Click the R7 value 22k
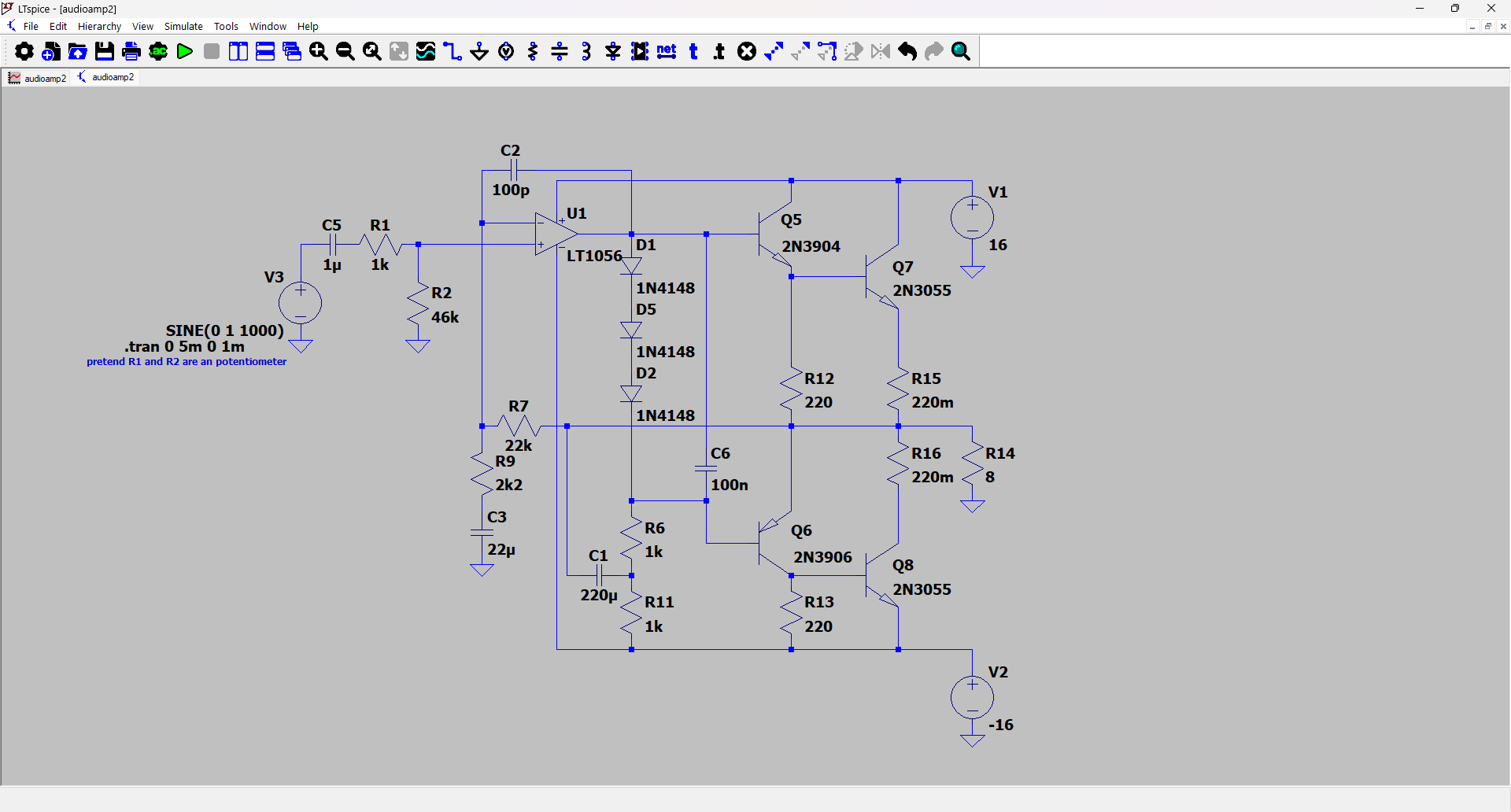The height and width of the screenshot is (812, 1511). click(519, 445)
